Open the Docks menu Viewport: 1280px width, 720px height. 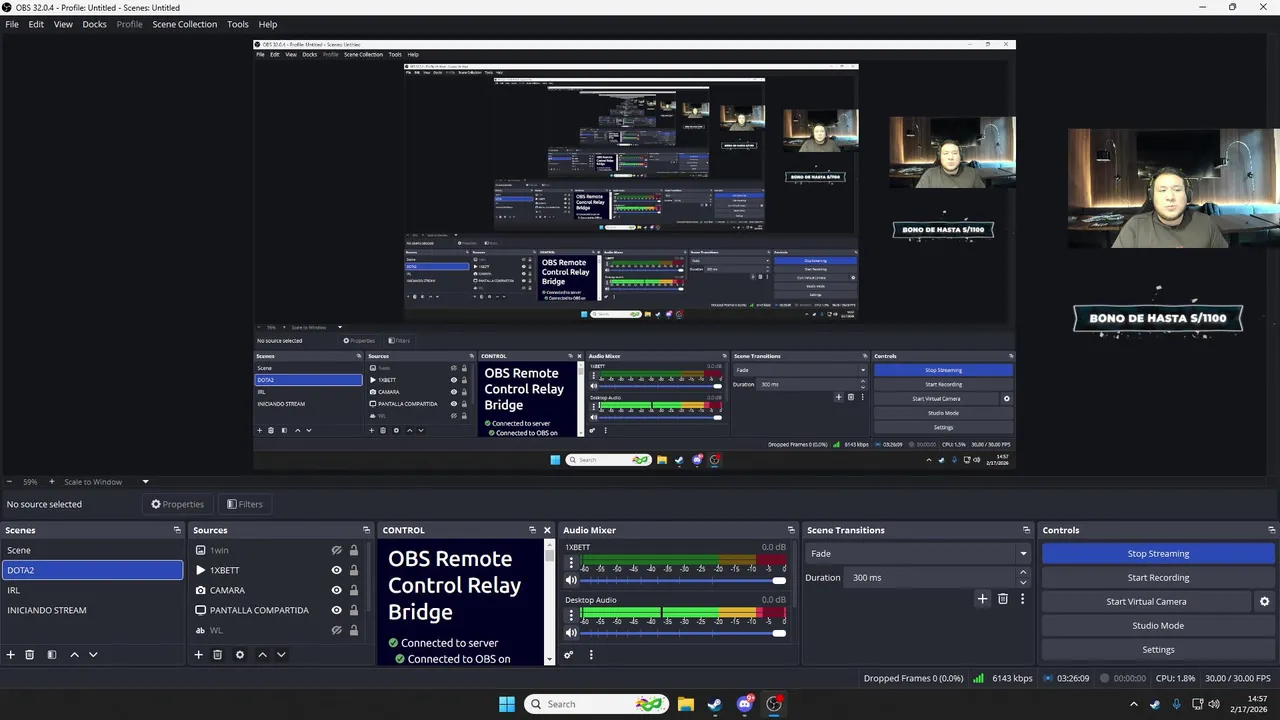point(94,24)
